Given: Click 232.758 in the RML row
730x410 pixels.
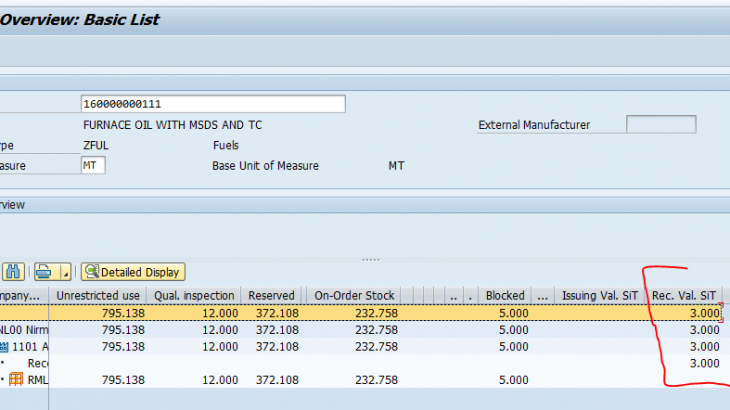Looking at the screenshot, I should [377, 380].
